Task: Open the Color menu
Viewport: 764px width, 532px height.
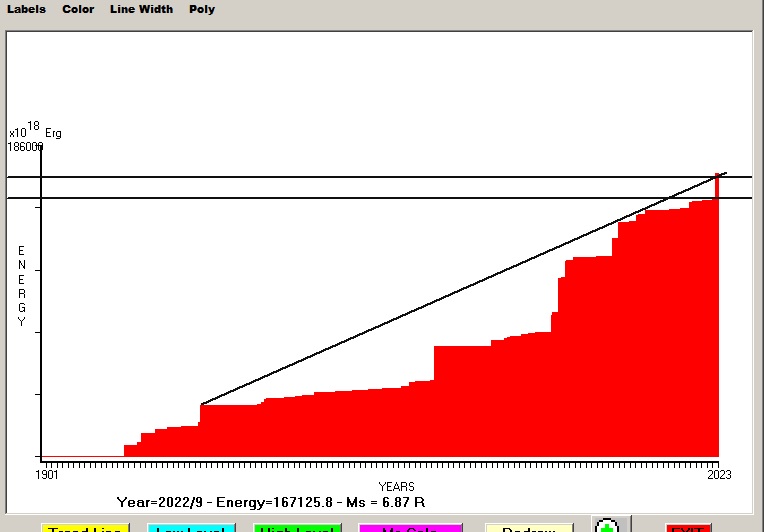Action: pyautogui.click(x=78, y=9)
